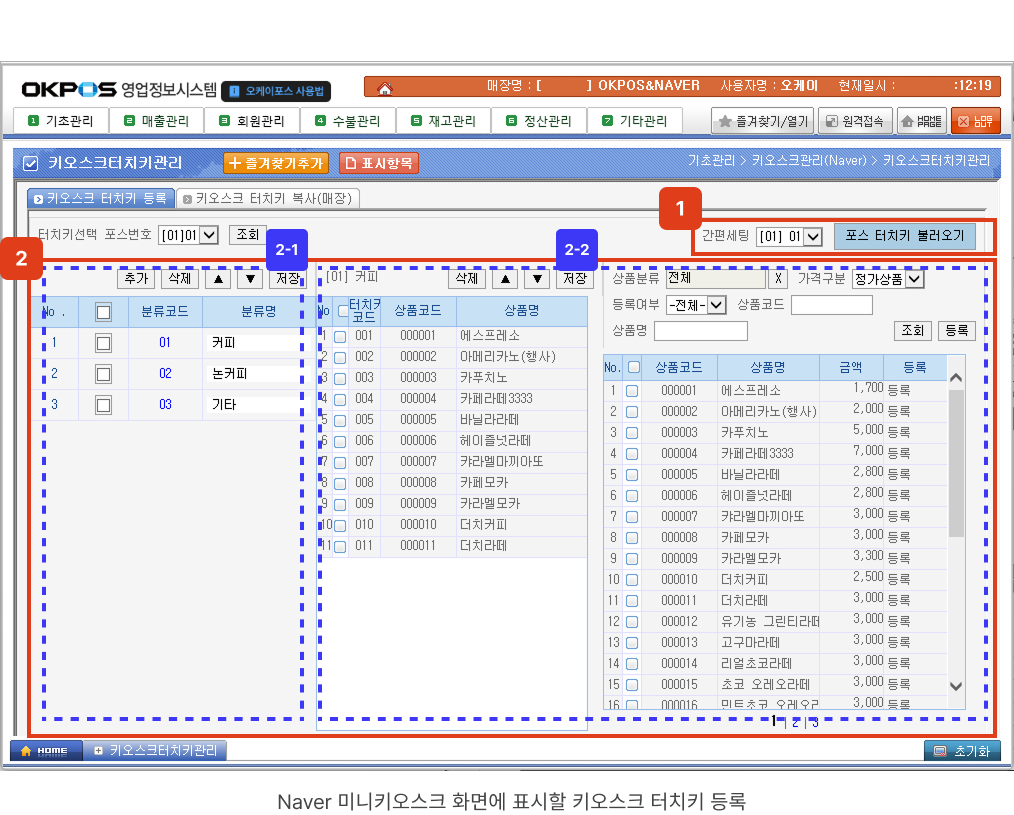The width and height of the screenshot is (1014, 815).
Task: Click the 포스 터치키 불러오기 button
Action: tap(904, 236)
